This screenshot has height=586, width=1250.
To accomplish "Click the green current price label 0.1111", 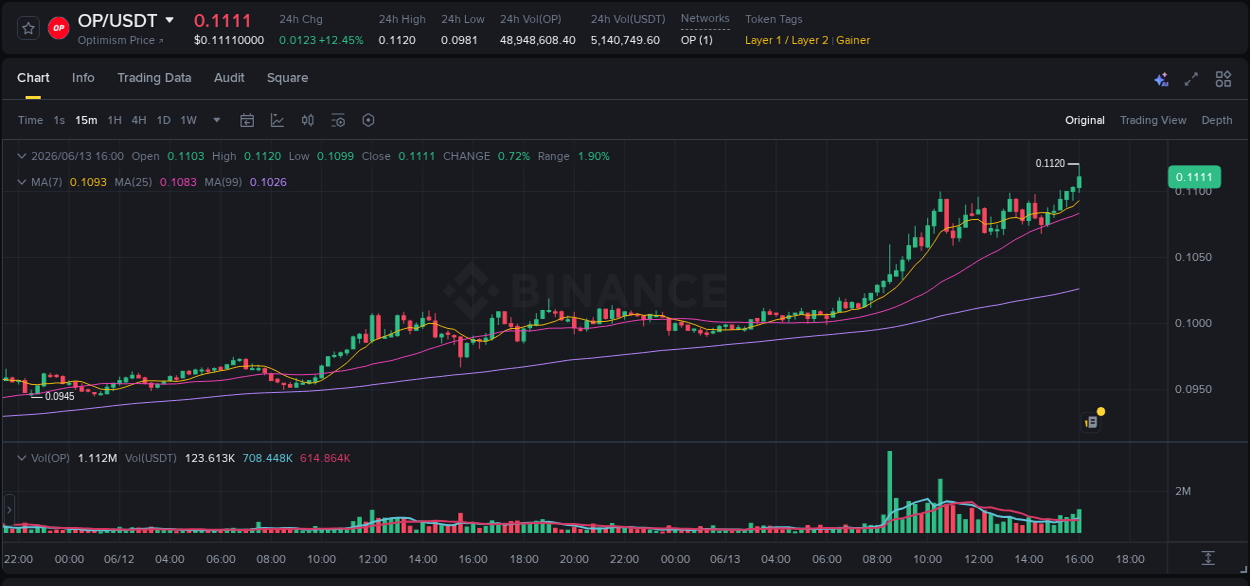I will click(x=1193, y=177).
